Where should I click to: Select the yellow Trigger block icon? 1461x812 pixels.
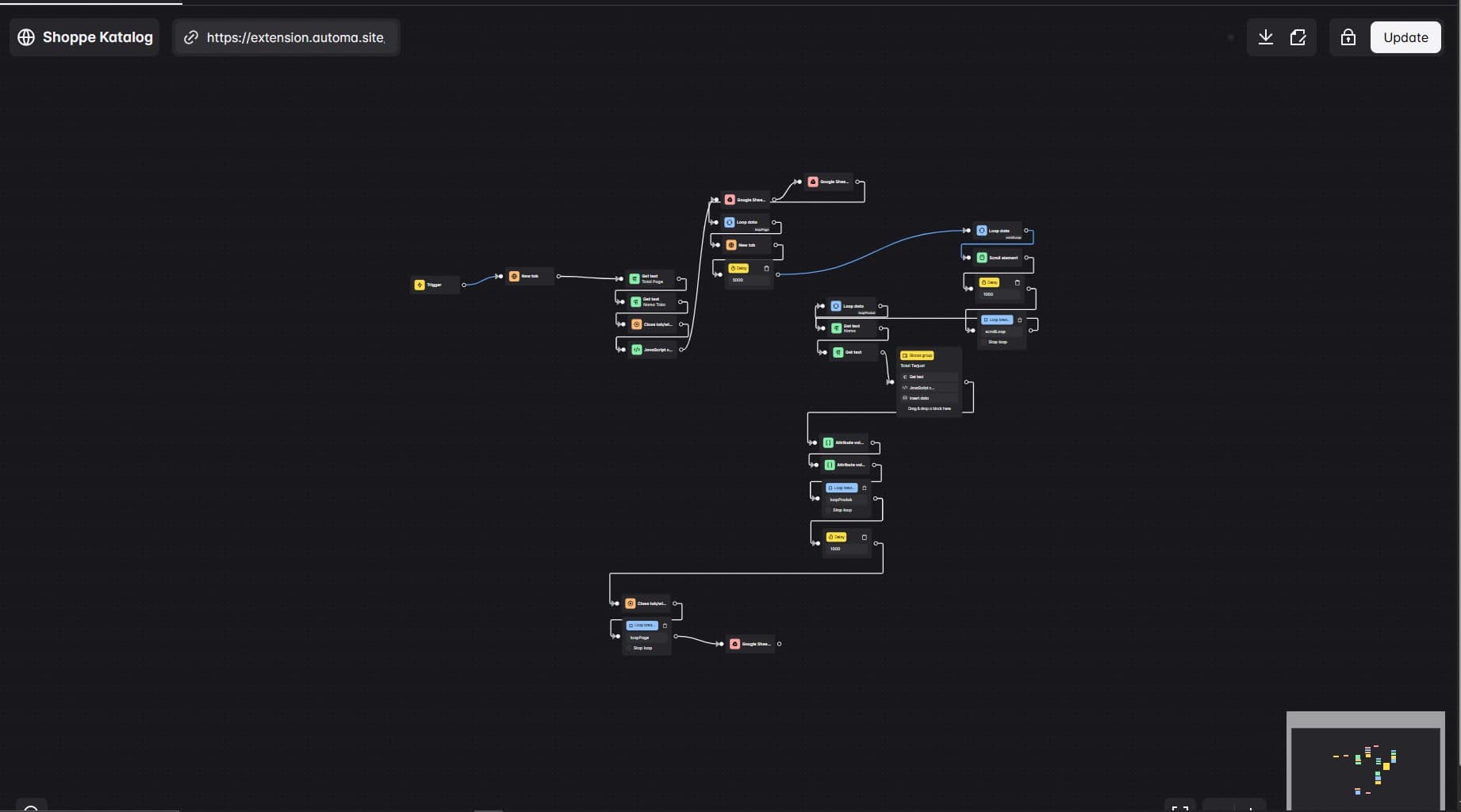(420, 285)
